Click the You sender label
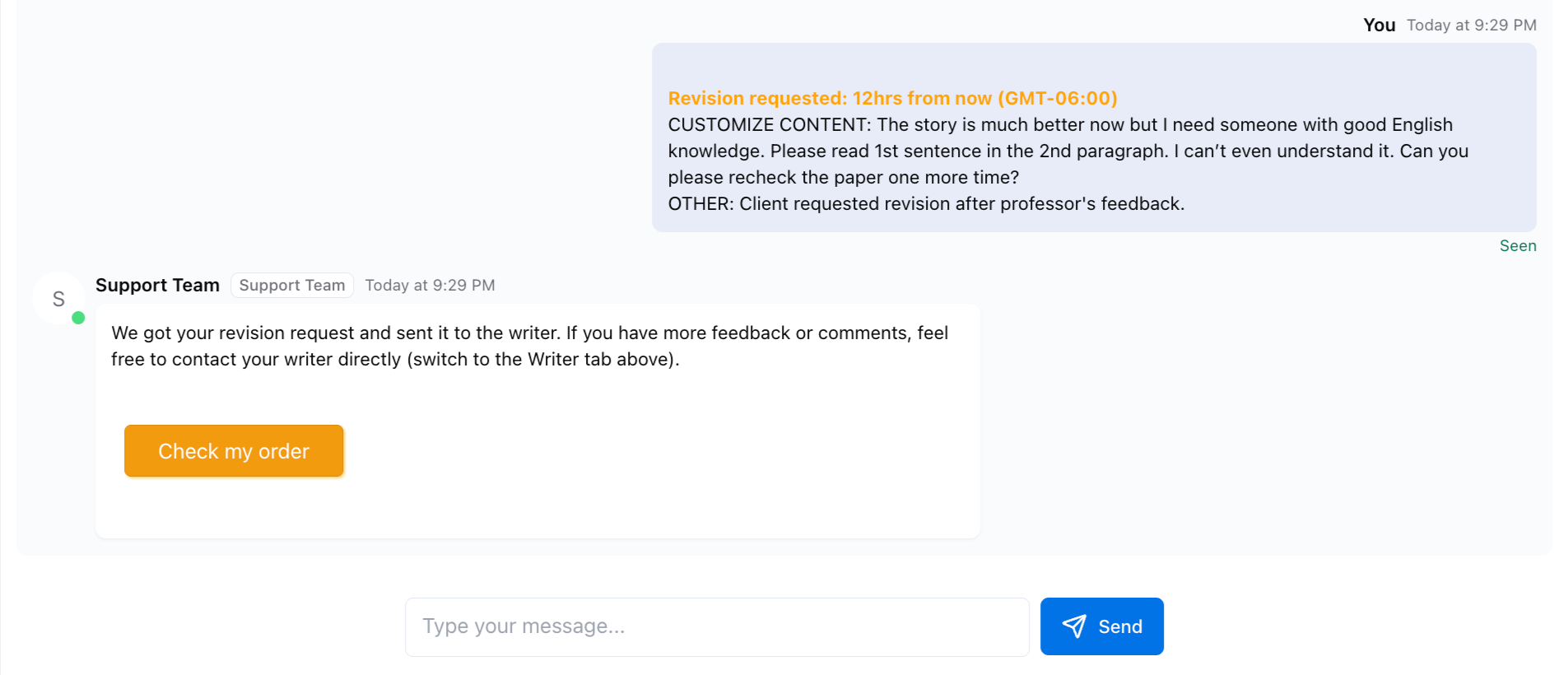The image size is (1568, 675). click(1379, 26)
